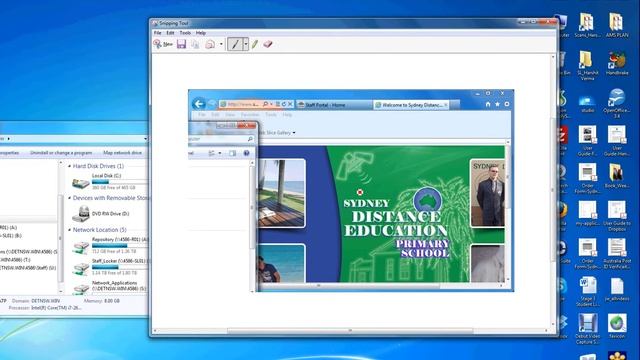
Task: Select the Scans_Hars... desktop folder shortcut
Action: [587, 25]
